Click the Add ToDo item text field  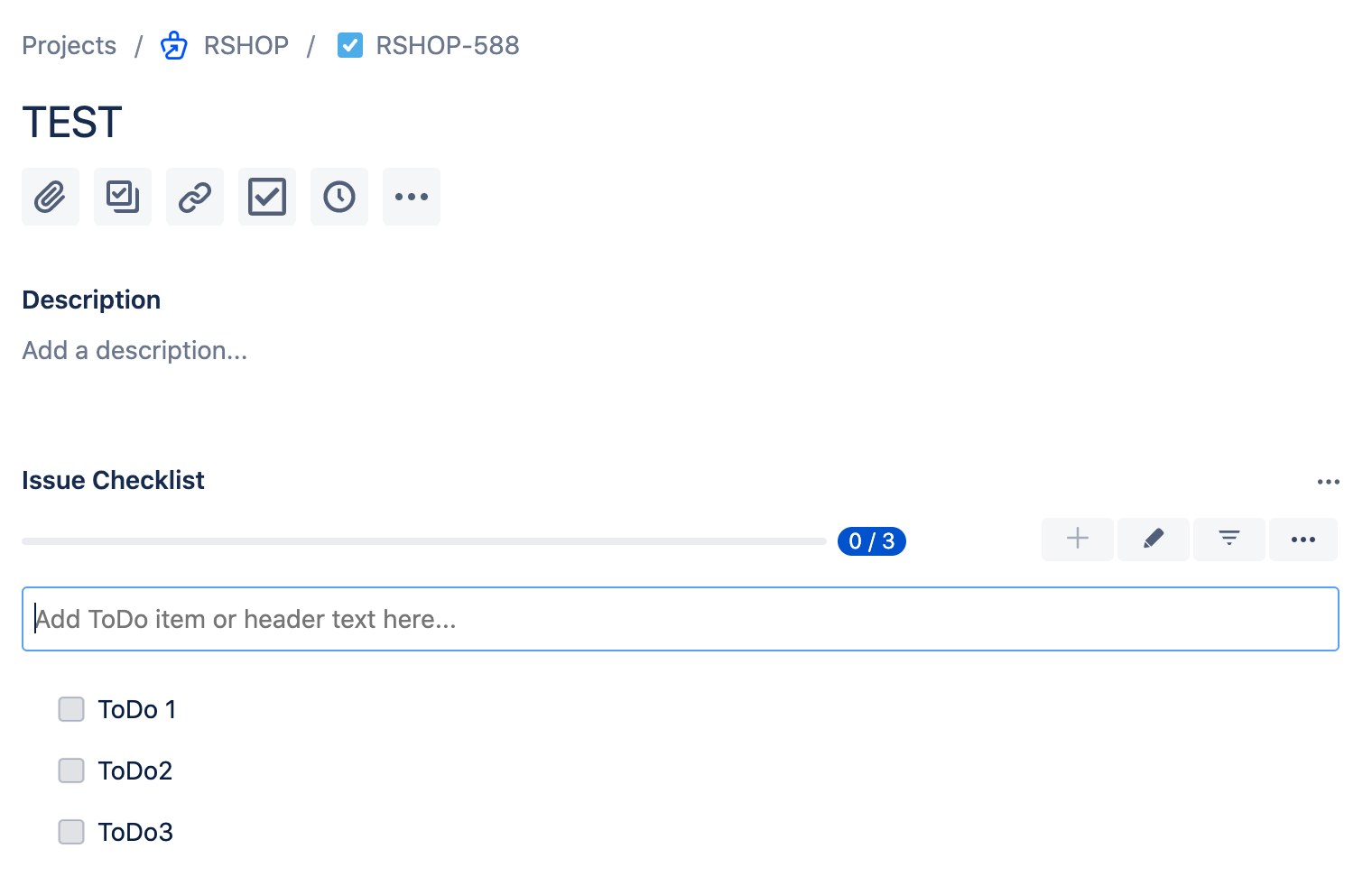(x=681, y=619)
